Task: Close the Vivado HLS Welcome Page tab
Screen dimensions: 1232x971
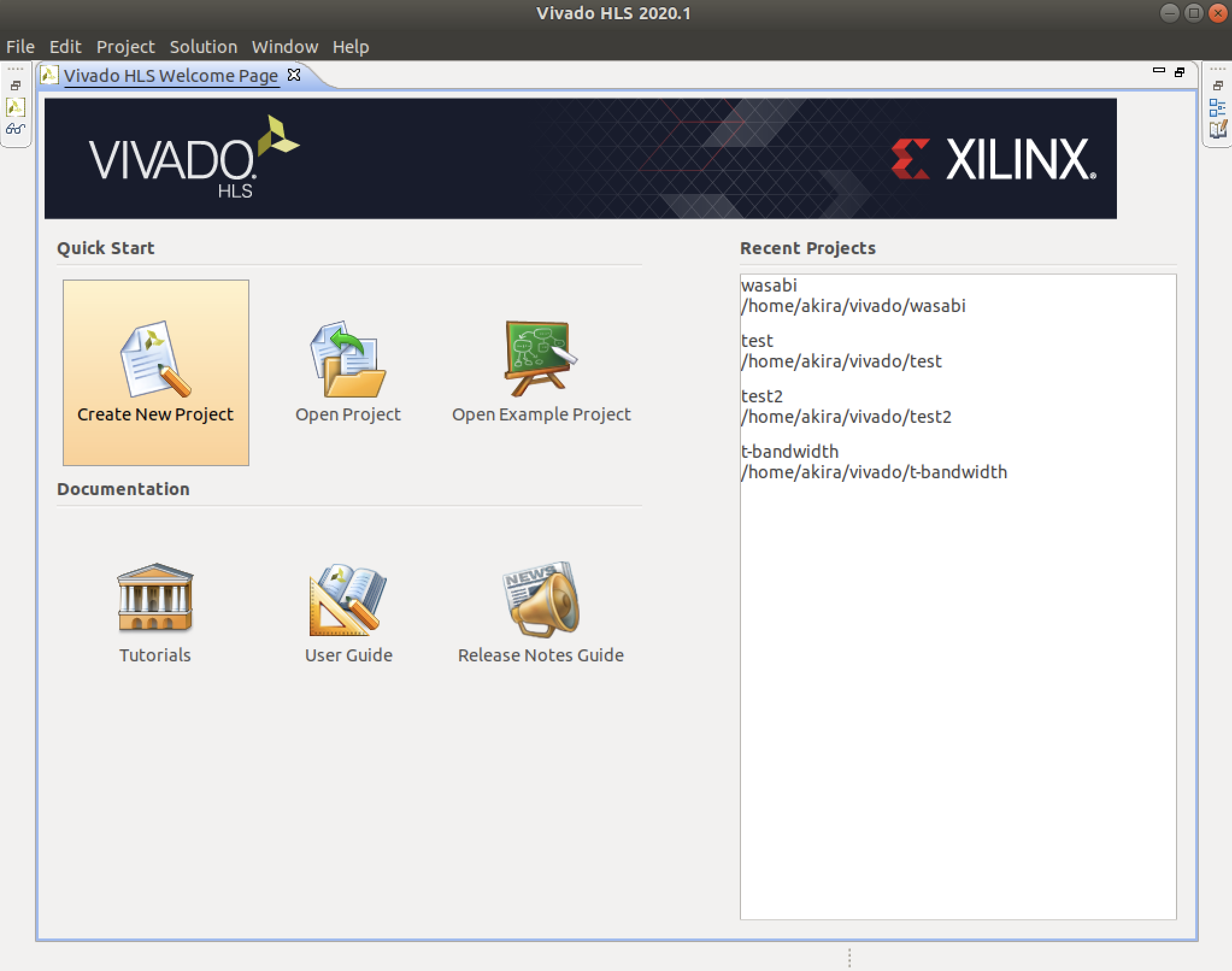Action: (x=294, y=75)
